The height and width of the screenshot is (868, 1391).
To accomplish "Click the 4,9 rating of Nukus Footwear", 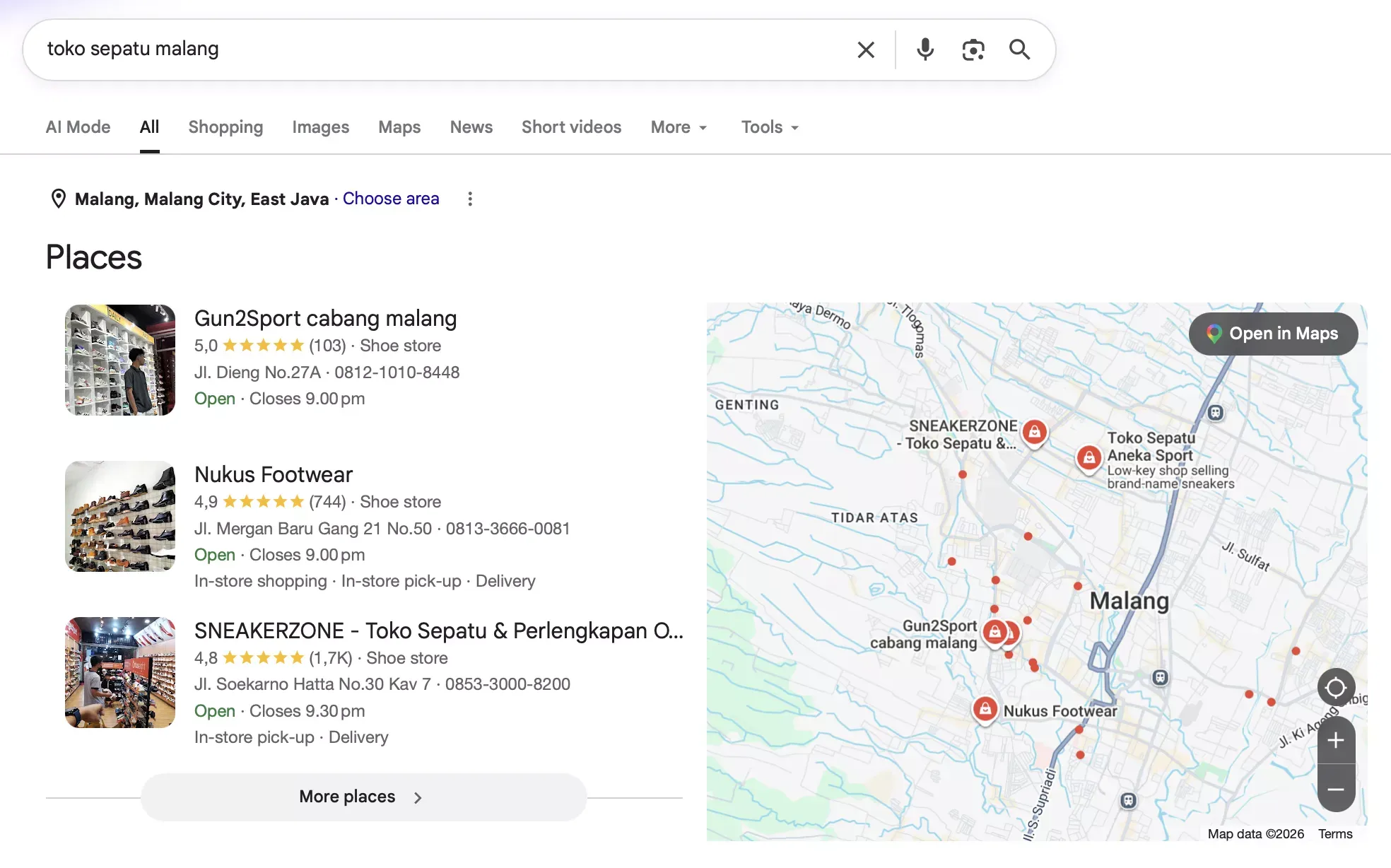I will pos(206,502).
